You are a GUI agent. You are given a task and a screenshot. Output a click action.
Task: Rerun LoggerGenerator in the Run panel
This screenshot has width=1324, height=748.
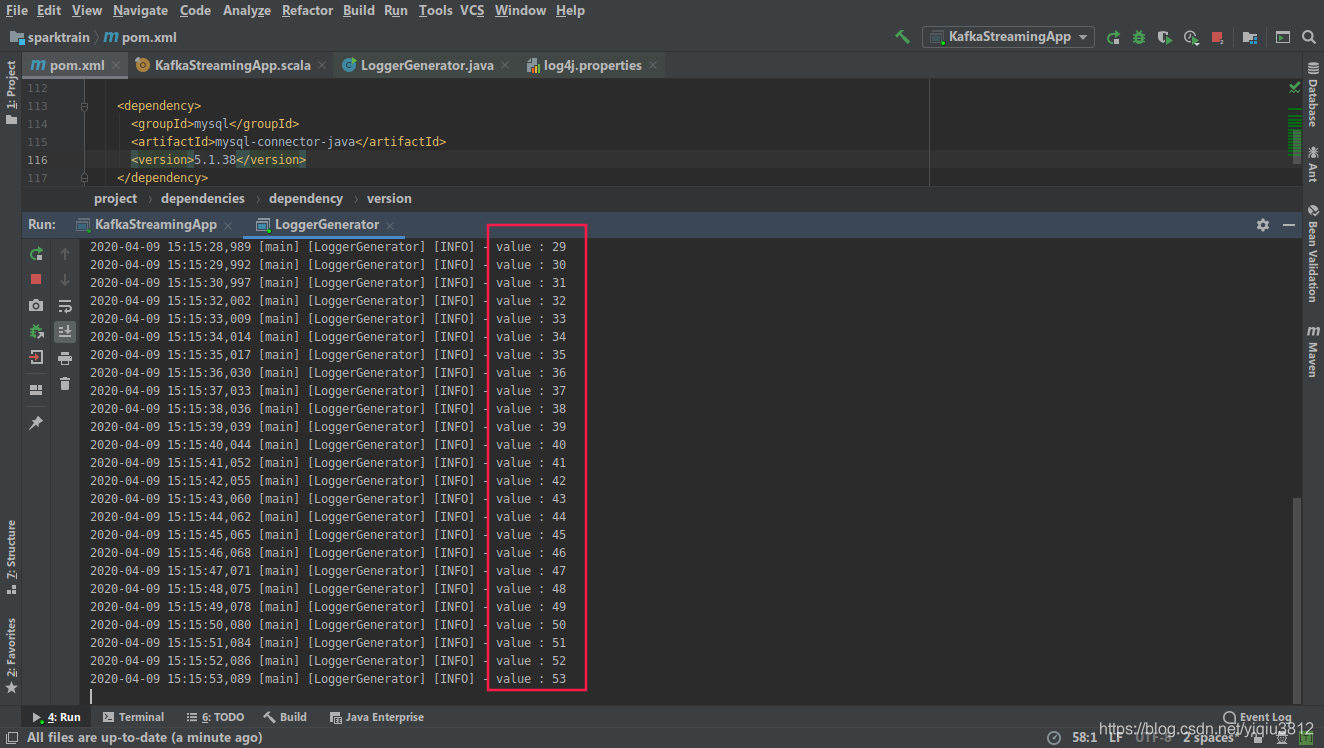click(x=36, y=254)
